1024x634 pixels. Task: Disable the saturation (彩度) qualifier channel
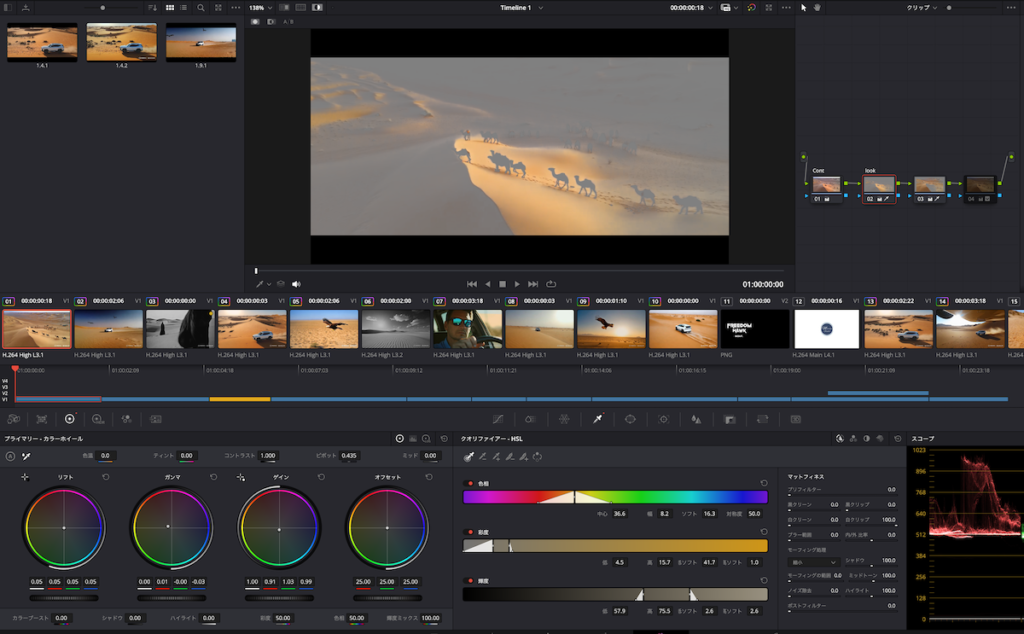point(470,532)
